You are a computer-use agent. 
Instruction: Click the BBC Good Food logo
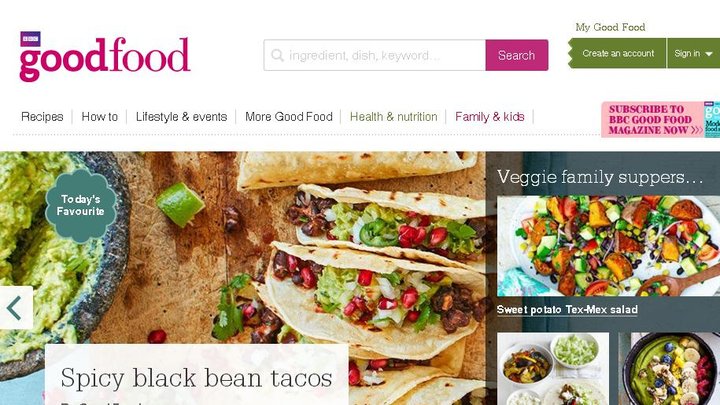(105, 57)
